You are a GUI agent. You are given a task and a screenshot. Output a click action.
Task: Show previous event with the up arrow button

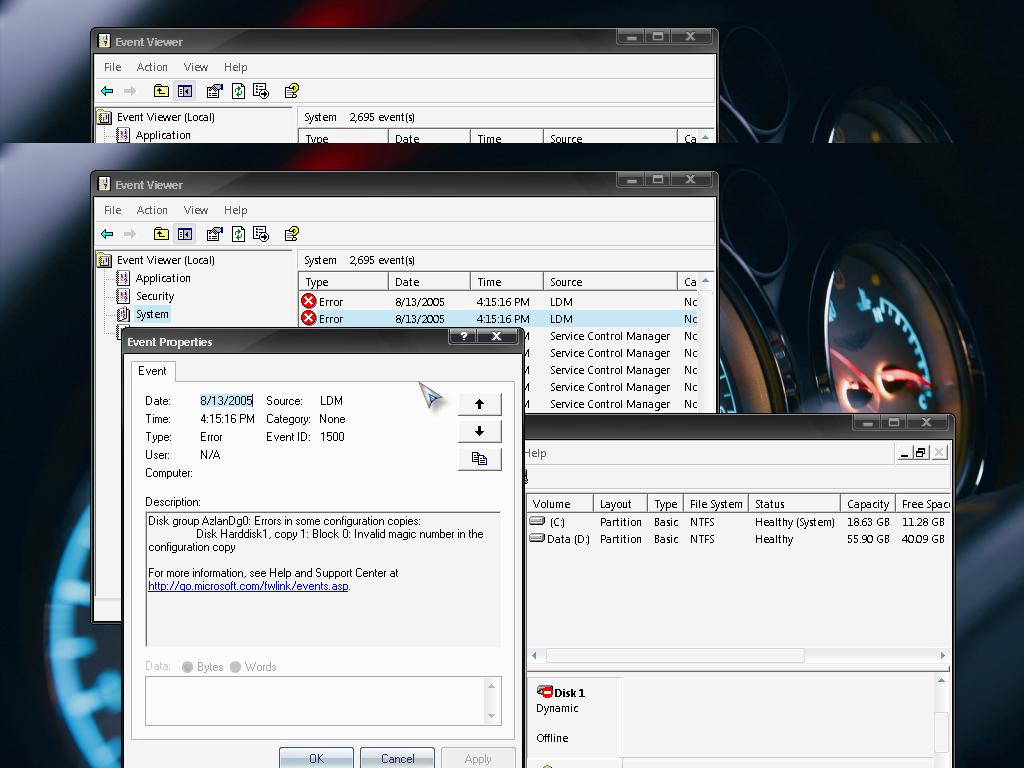coord(479,404)
